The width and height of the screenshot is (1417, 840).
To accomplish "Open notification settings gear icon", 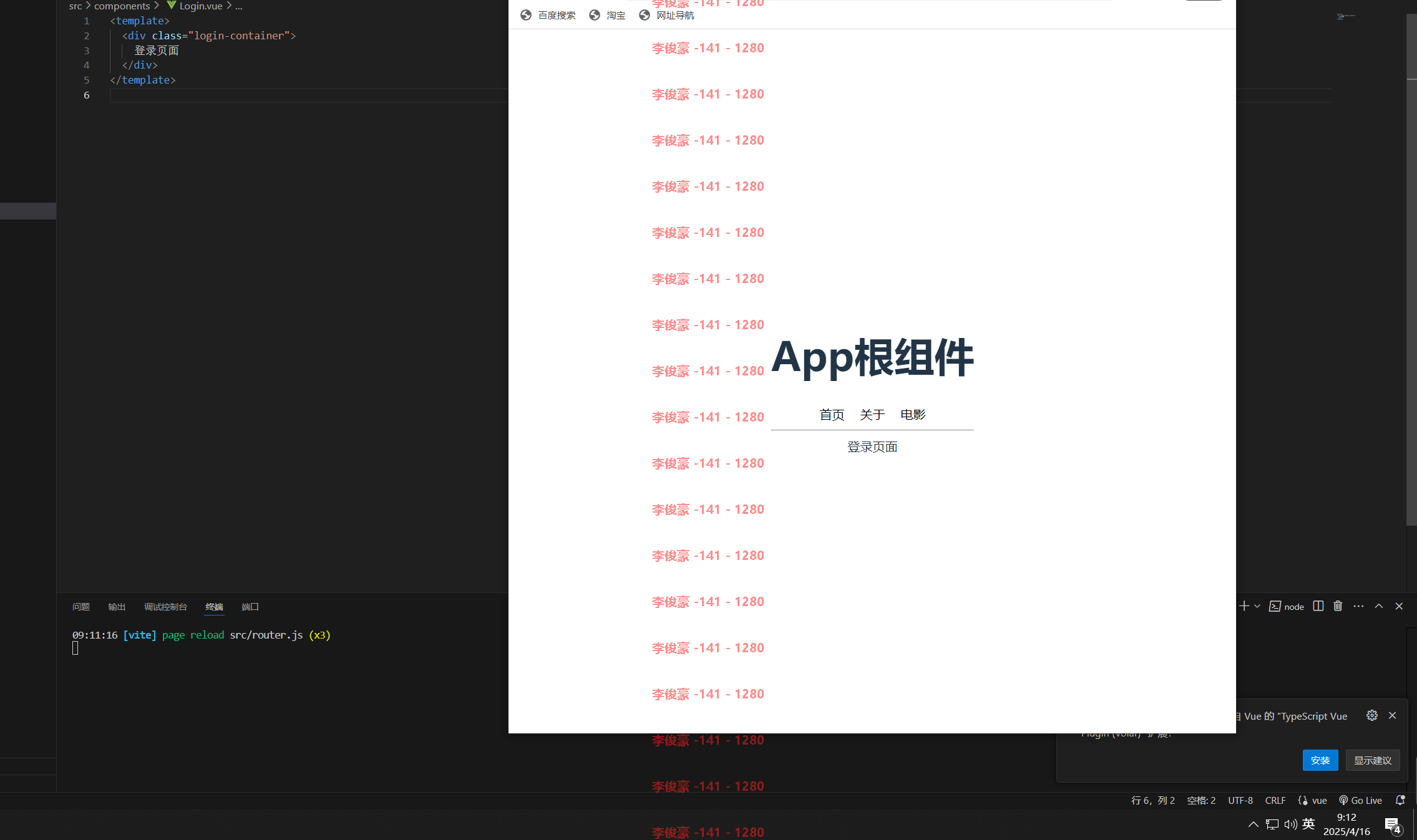I will click(x=1372, y=715).
